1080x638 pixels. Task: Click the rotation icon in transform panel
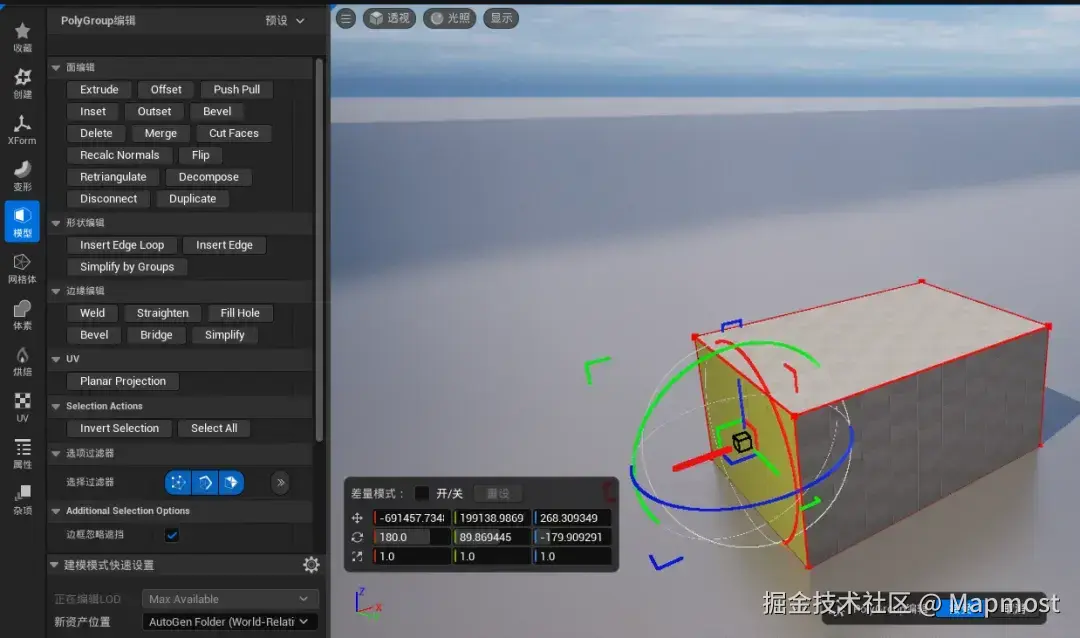[x=357, y=537]
